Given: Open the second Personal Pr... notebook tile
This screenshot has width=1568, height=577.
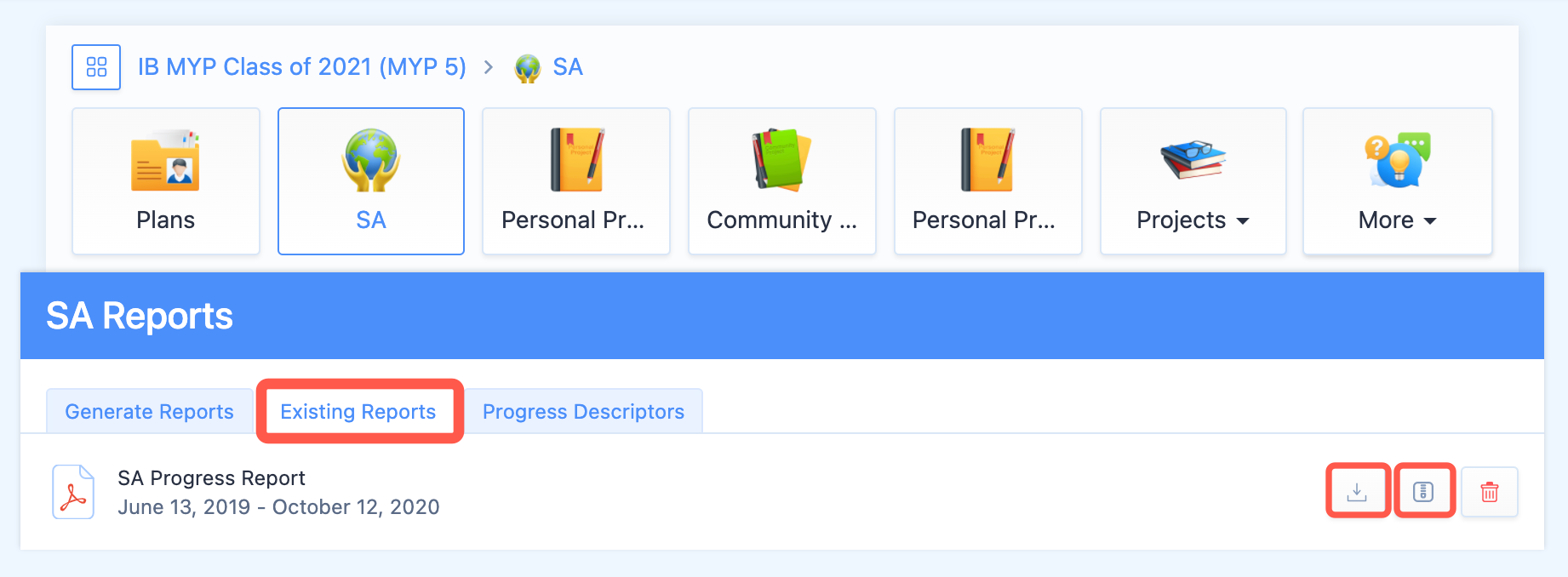Looking at the screenshot, I should [x=988, y=181].
